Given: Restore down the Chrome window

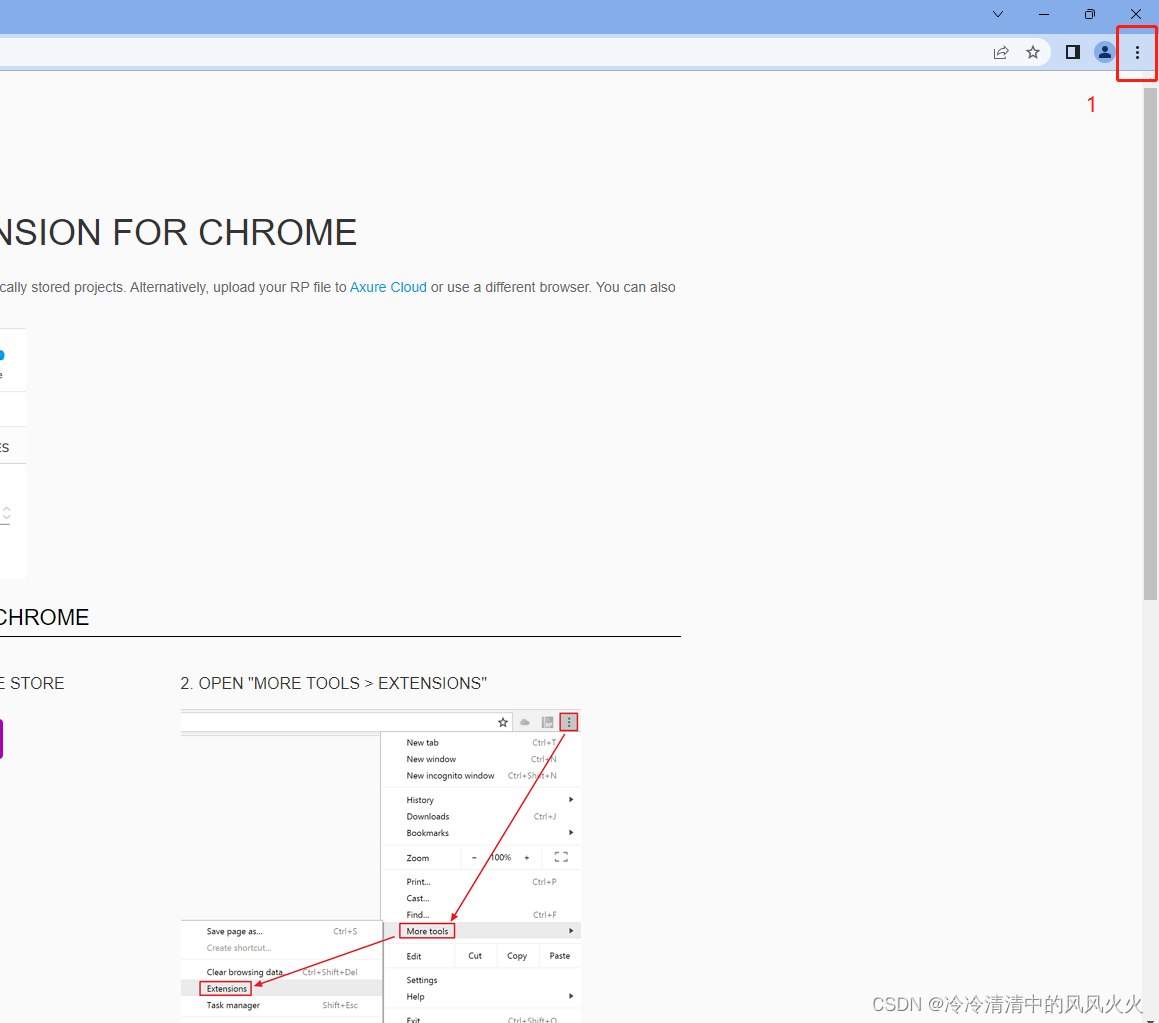Looking at the screenshot, I should click(x=1090, y=14).
